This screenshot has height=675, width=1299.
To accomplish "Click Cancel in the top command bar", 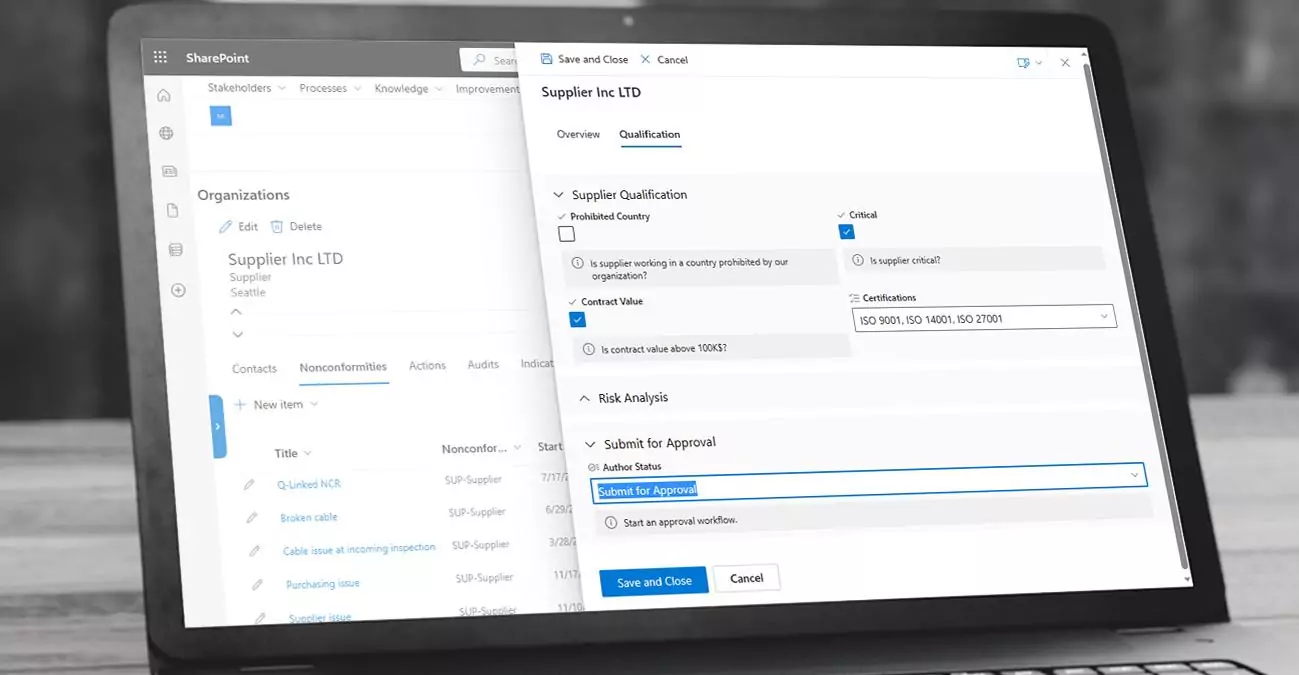I will point(664,60).
